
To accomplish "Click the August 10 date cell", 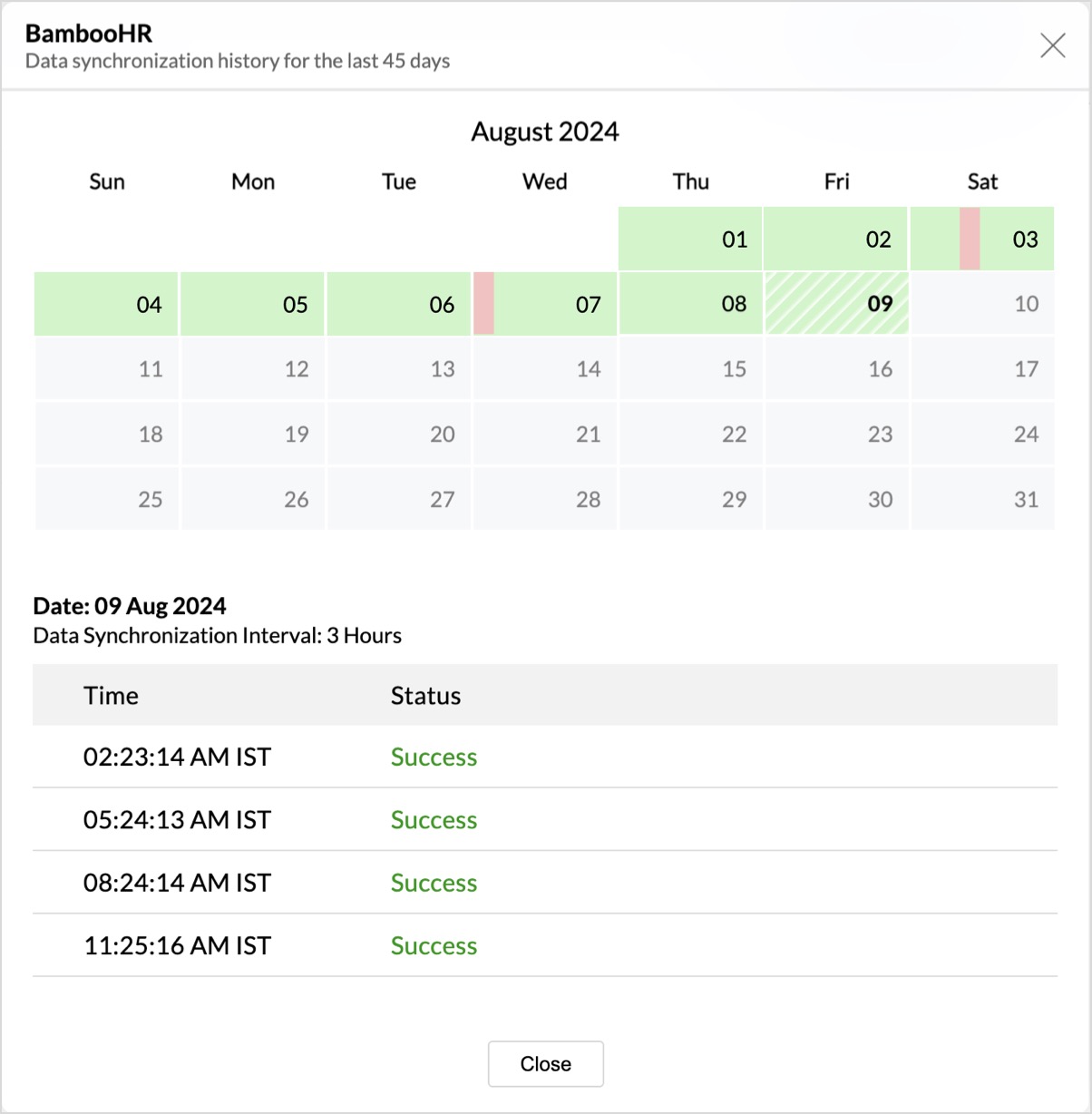I will coord(982,304).
